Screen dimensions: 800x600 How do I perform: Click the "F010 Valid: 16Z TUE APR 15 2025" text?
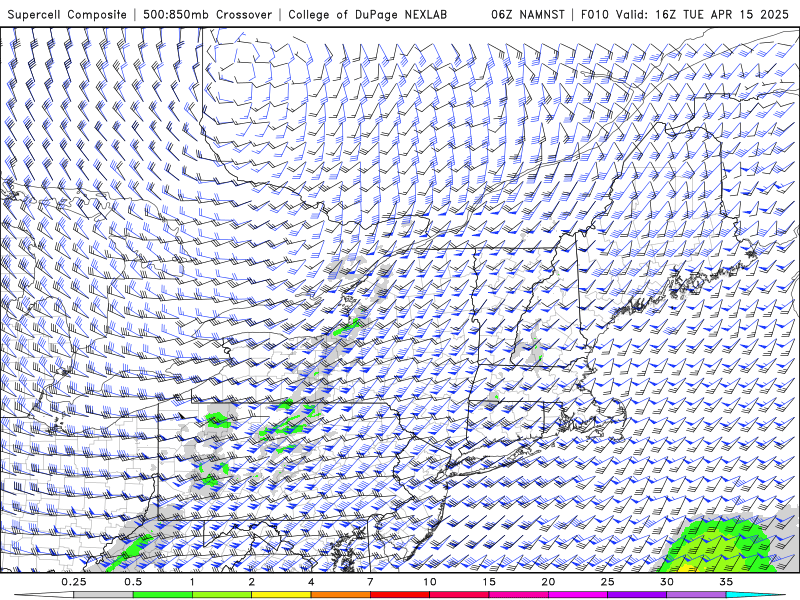685,14
